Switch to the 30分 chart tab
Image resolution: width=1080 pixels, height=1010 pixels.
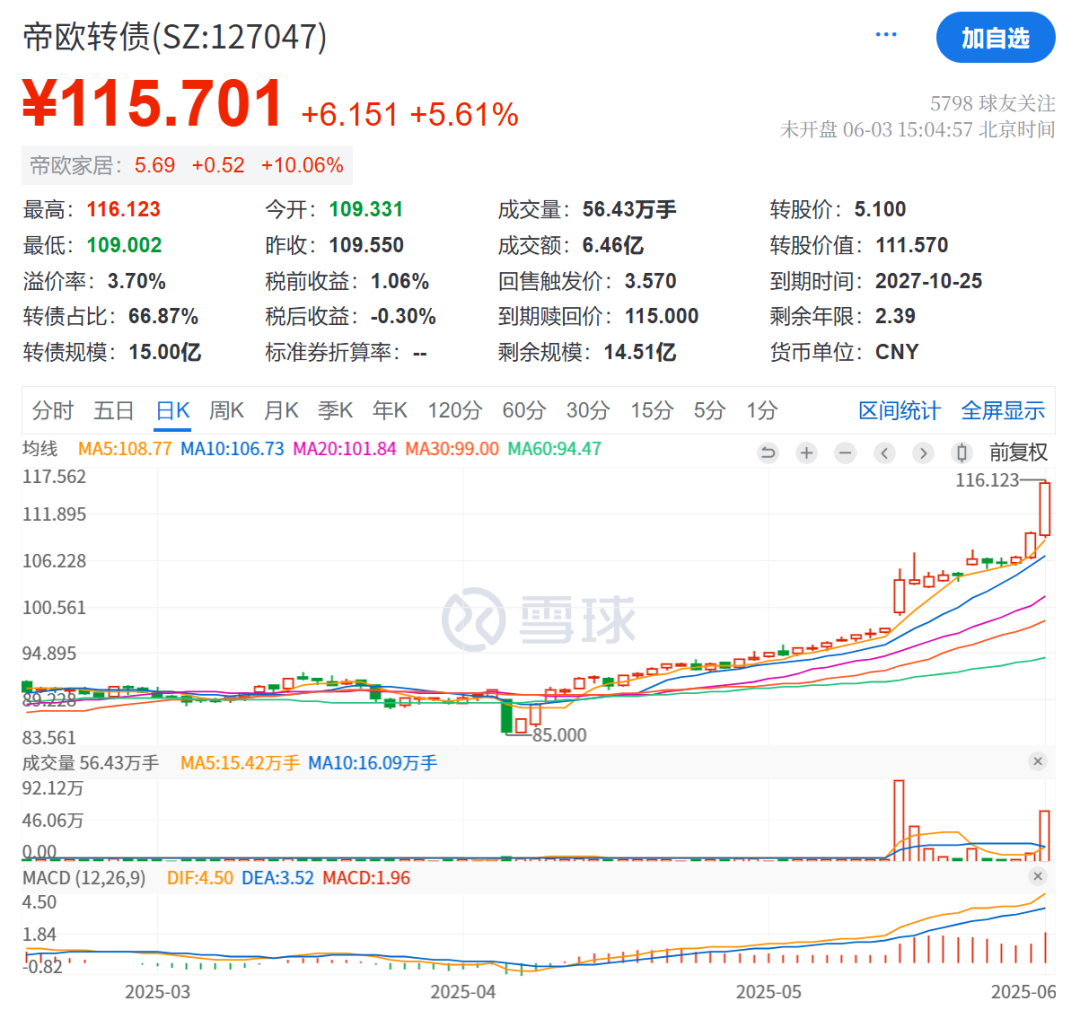pos(588,411)
